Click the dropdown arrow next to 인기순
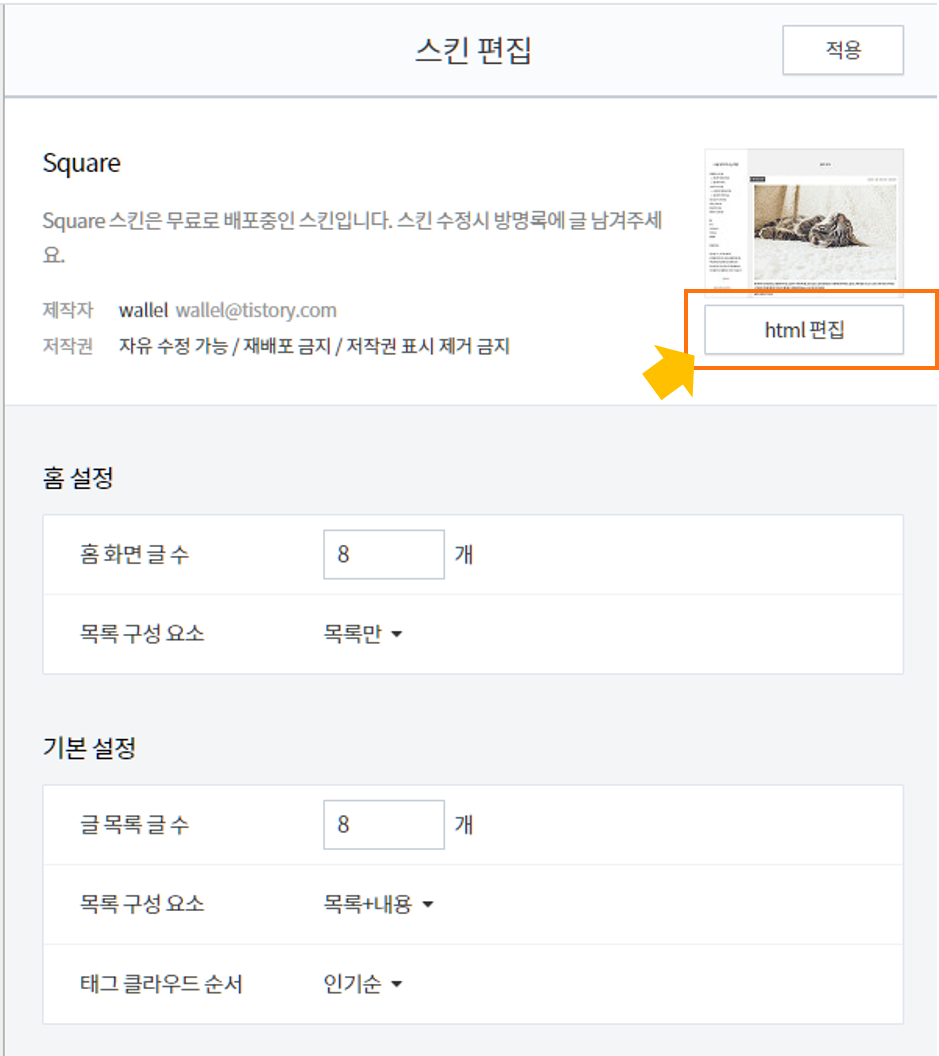 (394, 984)
